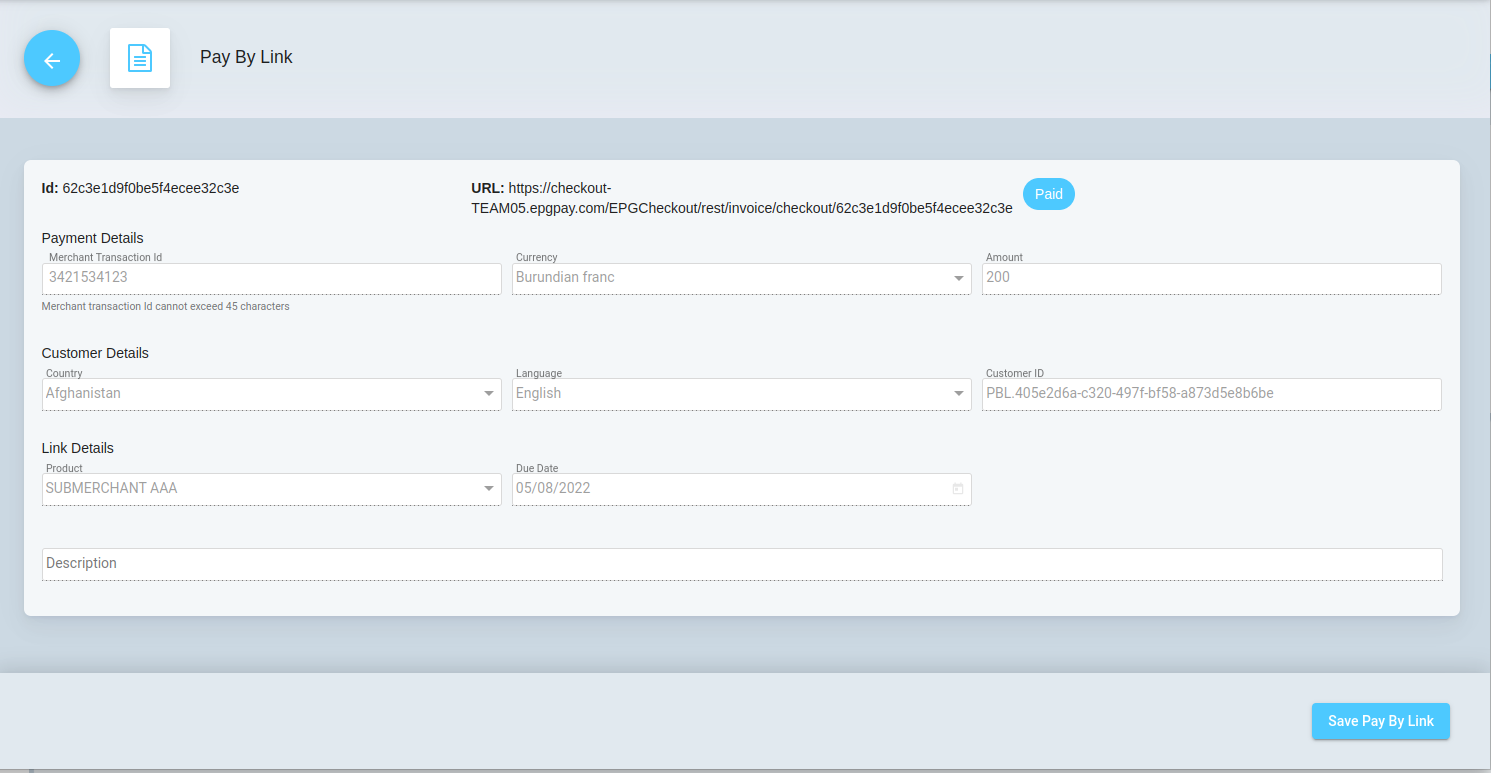Click the Pay By Link page title
Viewport: 1491px width, 773px height.
point(246,57)
